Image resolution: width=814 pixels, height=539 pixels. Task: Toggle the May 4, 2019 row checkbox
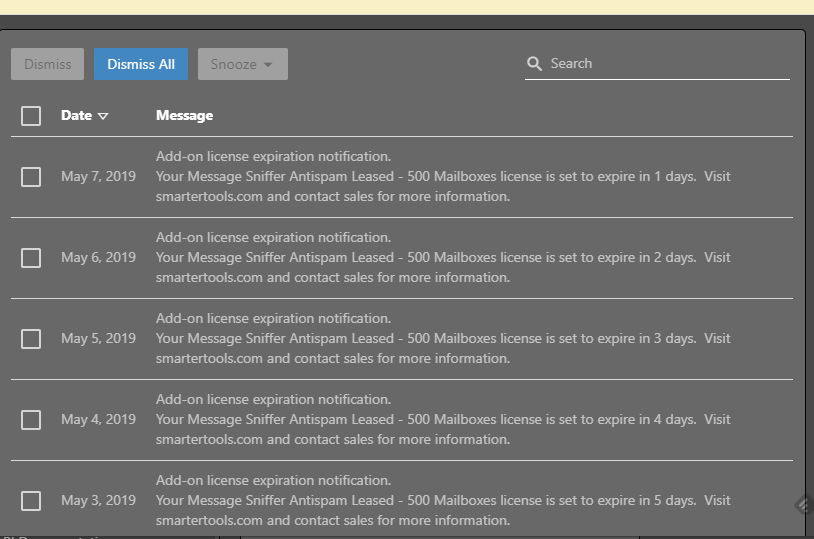pos(31,420)
